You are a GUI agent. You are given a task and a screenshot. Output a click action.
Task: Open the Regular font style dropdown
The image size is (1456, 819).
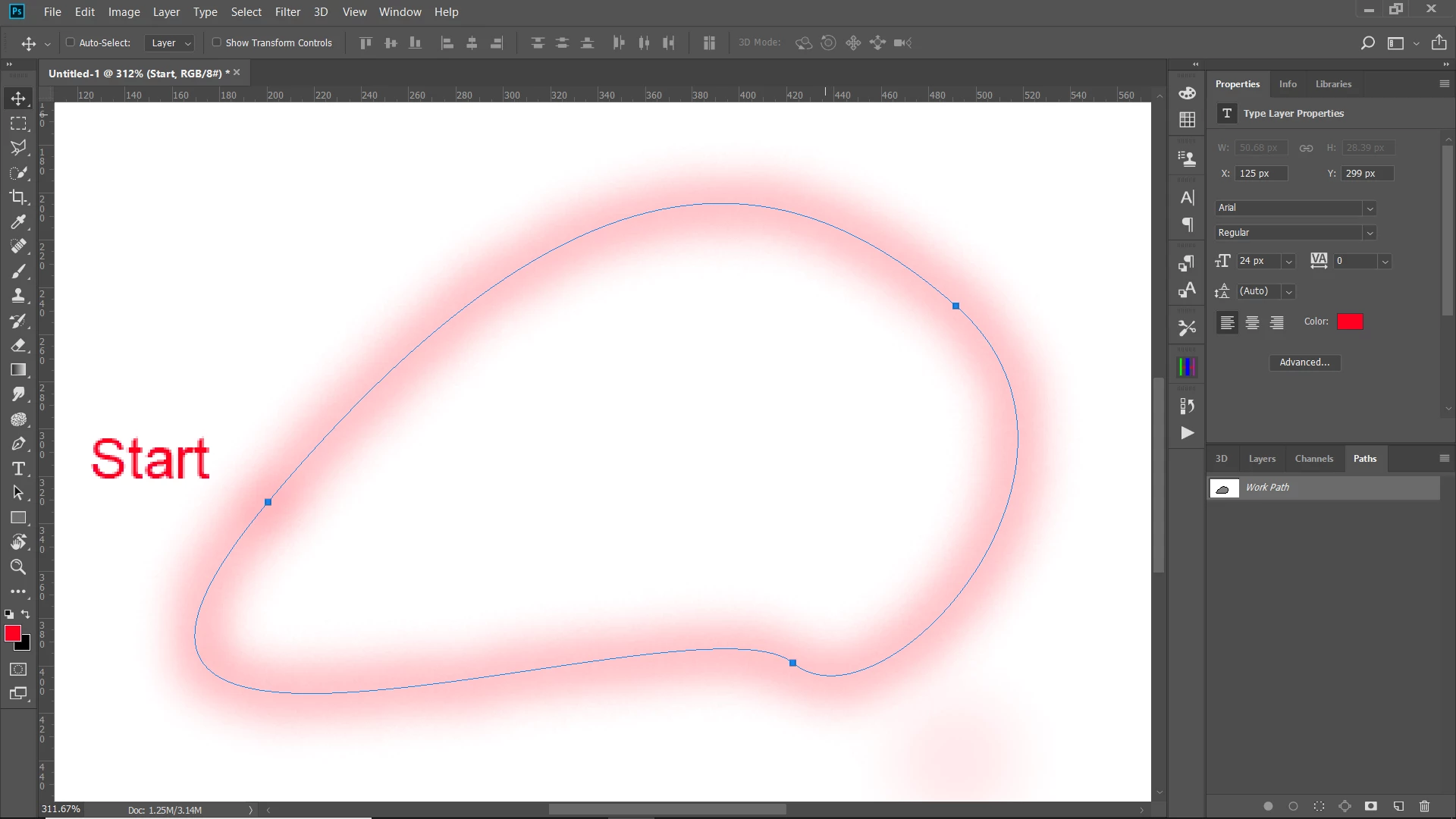[1370, 233]
